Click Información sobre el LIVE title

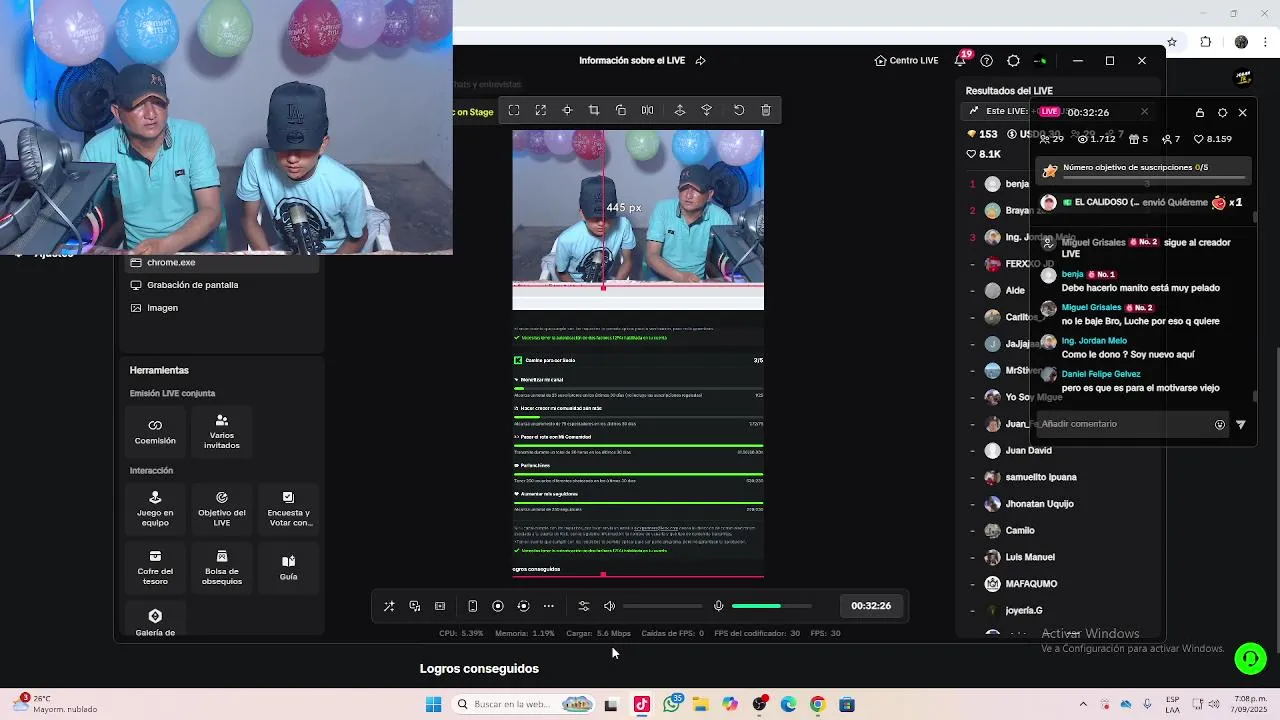(x=632, y=61)
